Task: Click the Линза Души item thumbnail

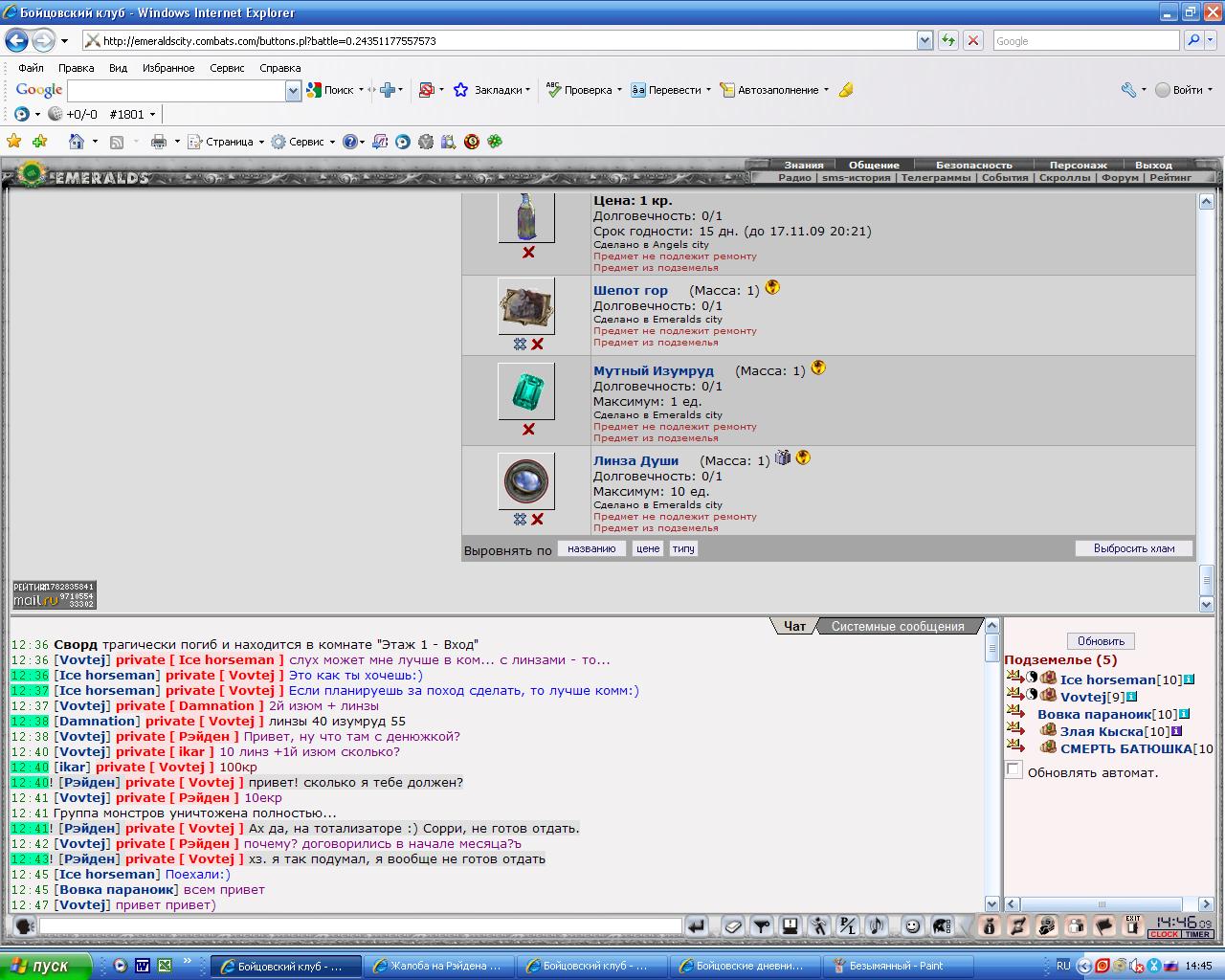Action: [526, 481]
